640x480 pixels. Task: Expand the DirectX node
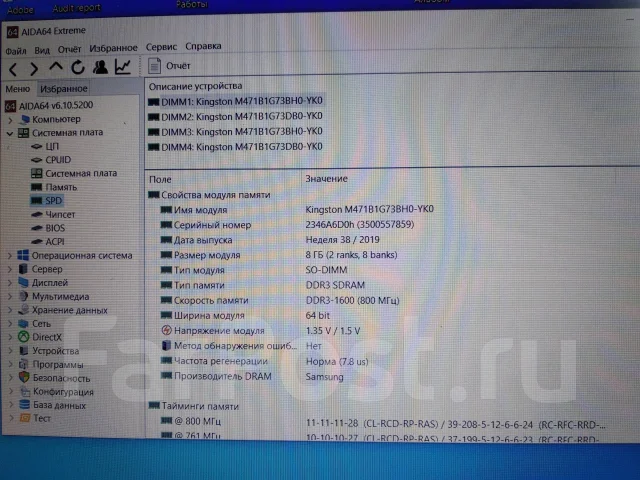10,337
